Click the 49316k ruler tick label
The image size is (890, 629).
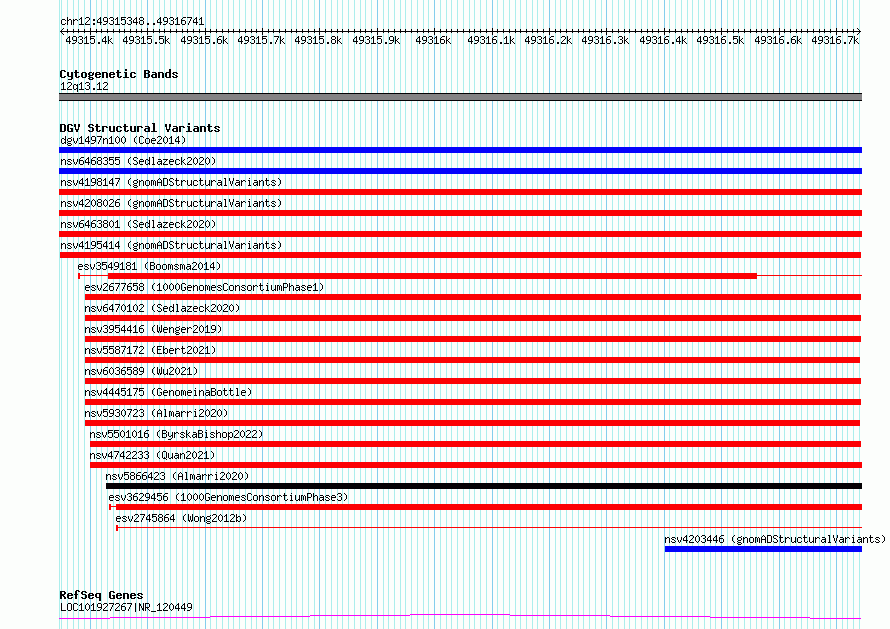[x=433, y=40]
